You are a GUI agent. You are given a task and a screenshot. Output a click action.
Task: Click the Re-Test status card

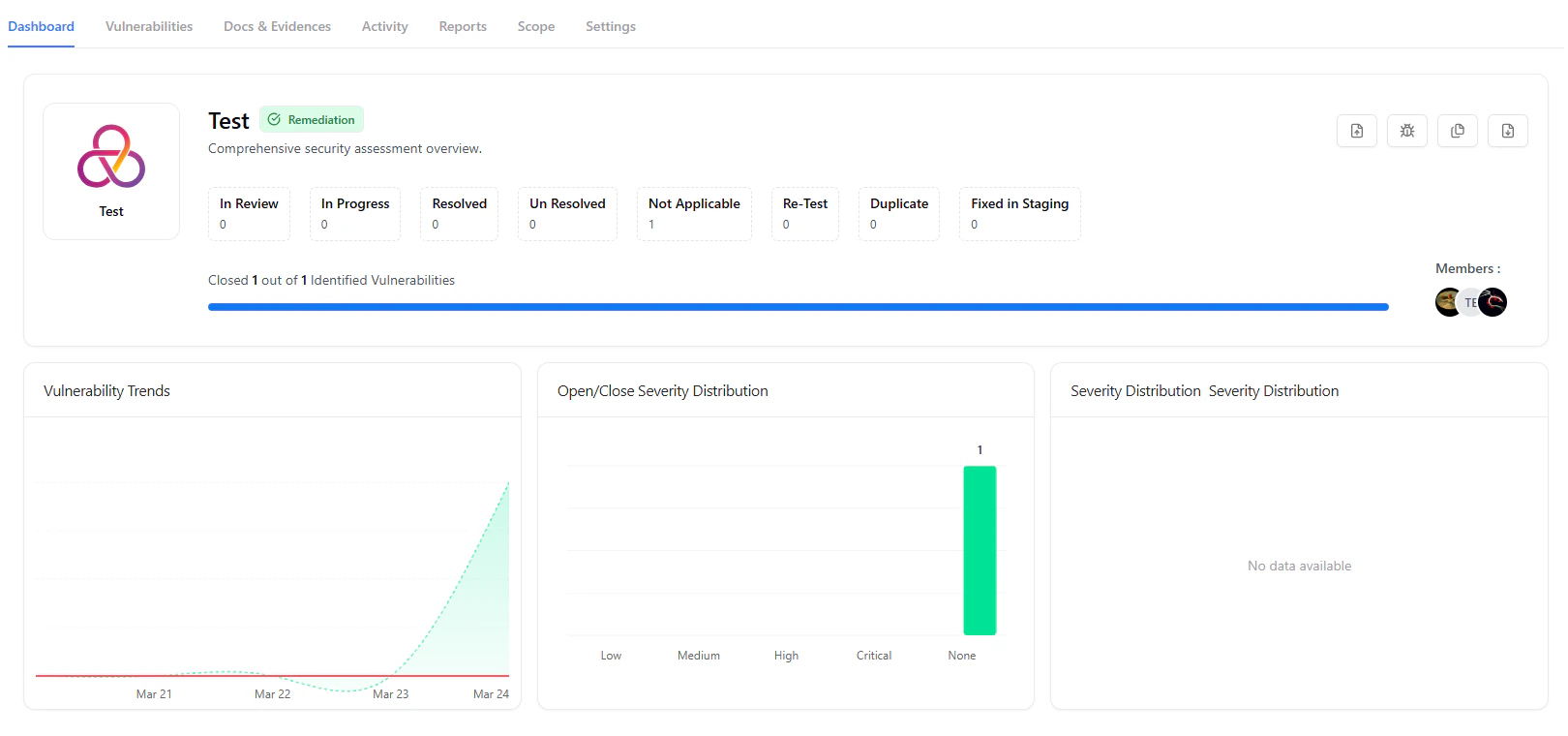805,214
